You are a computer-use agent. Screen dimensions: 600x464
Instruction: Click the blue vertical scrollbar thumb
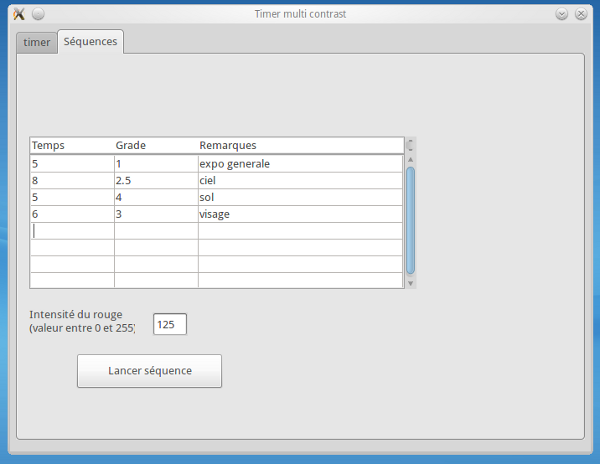click(410, 220)
